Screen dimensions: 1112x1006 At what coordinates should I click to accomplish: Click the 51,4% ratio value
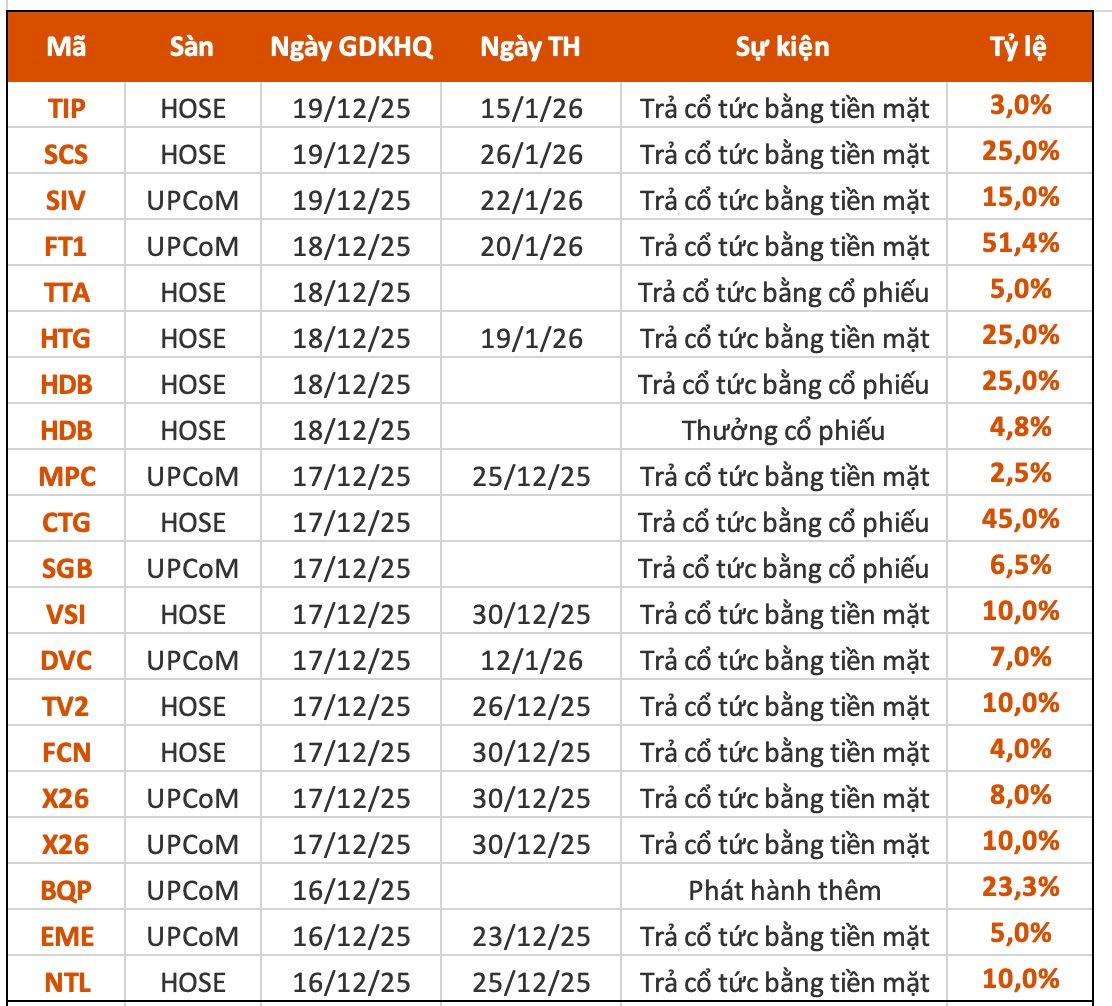[x=1019, y=244]
